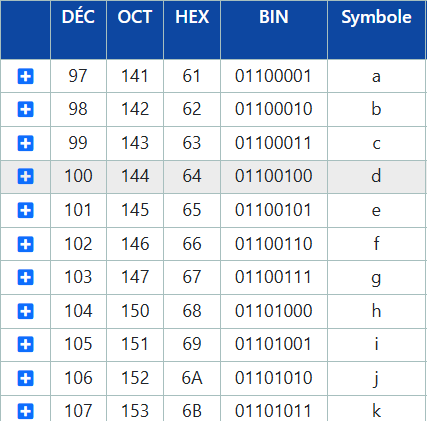Expand the row for symbol b
This screenshot has width=427, height=421.
pos(25,109)
